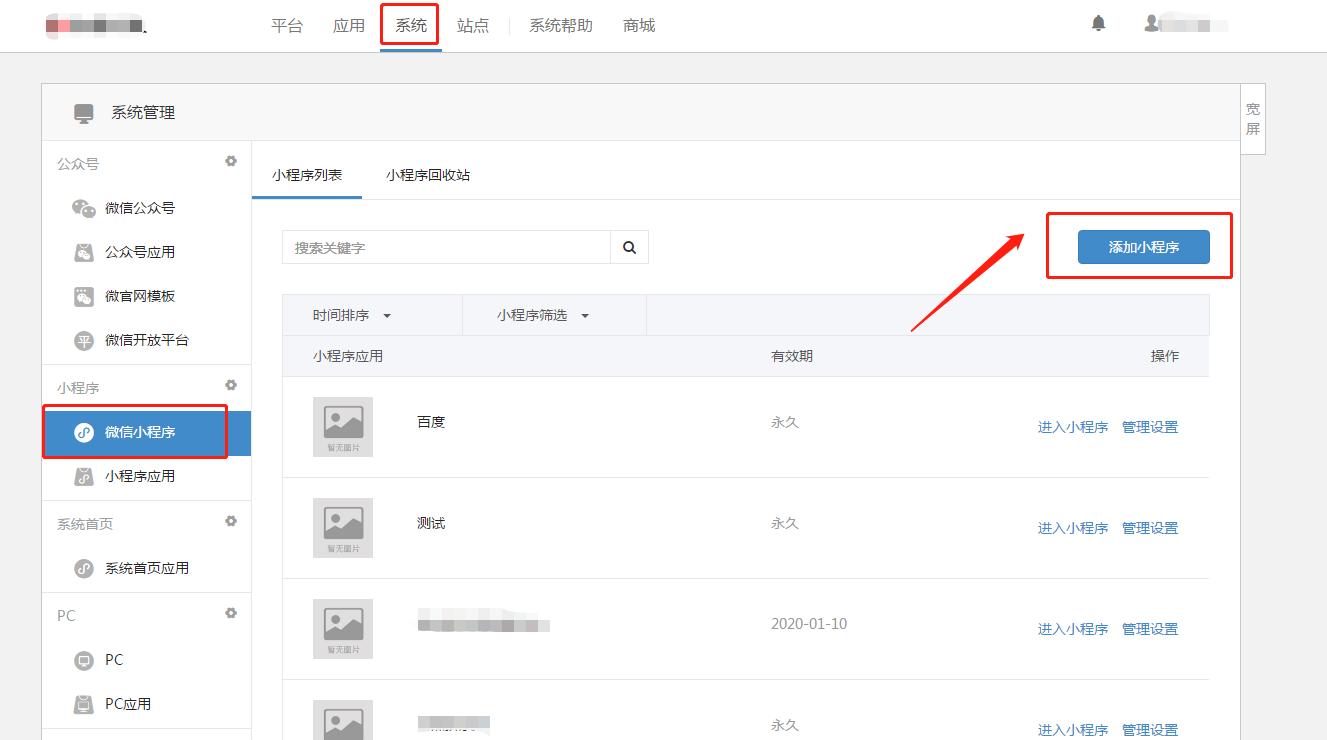Open the 时间排序 sort dropdown
The height and width of the screenshot is (740, 1327).
(349, 314)
